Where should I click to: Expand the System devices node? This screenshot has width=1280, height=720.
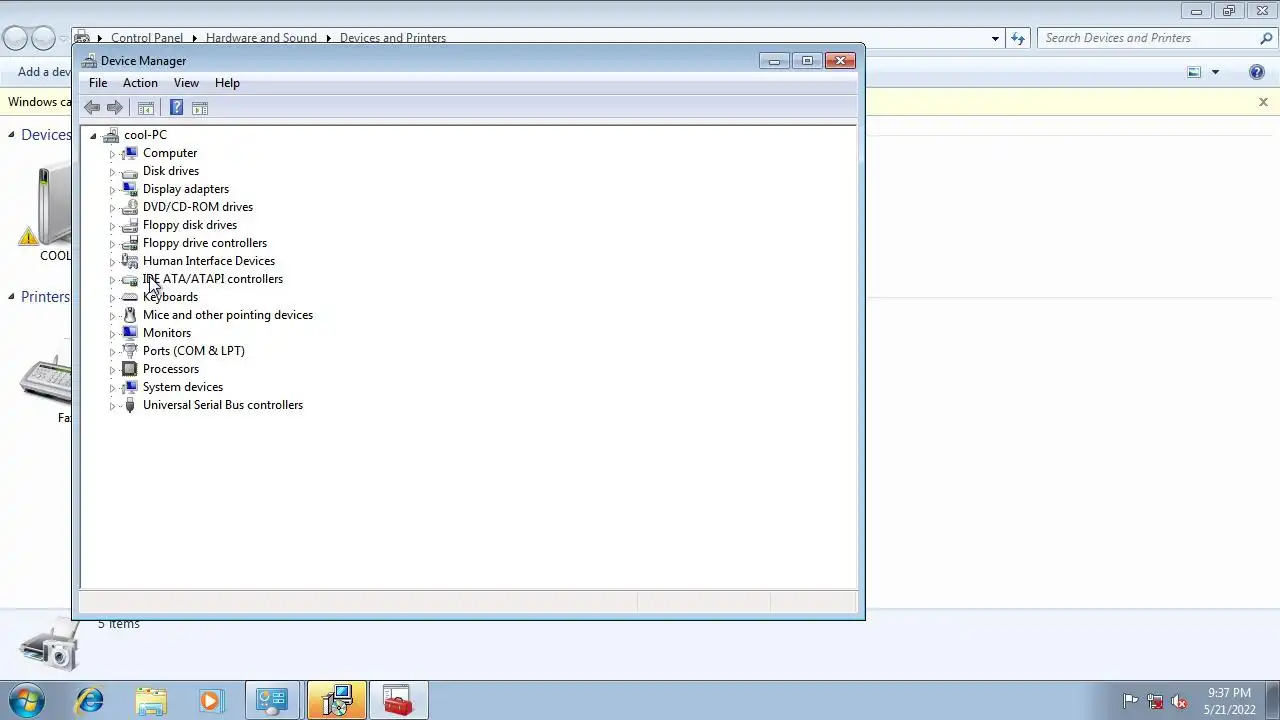[112, 388]
